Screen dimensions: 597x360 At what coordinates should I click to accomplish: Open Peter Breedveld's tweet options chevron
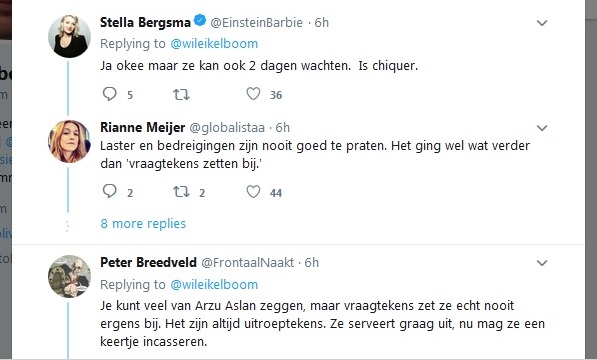[x=542, y=263]
